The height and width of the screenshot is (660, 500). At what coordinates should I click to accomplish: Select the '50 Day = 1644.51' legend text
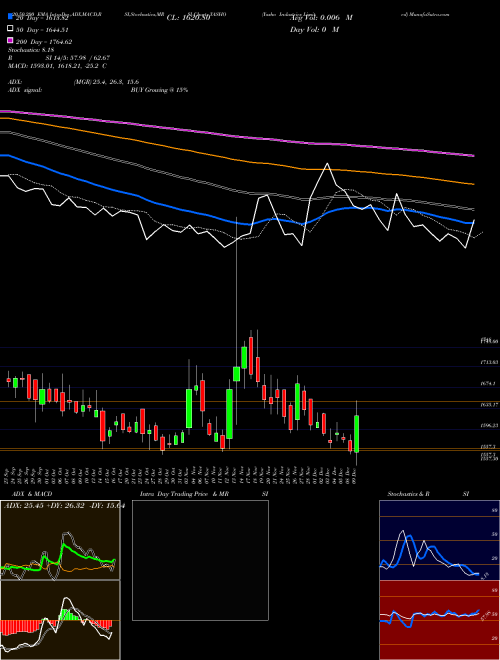43,30
